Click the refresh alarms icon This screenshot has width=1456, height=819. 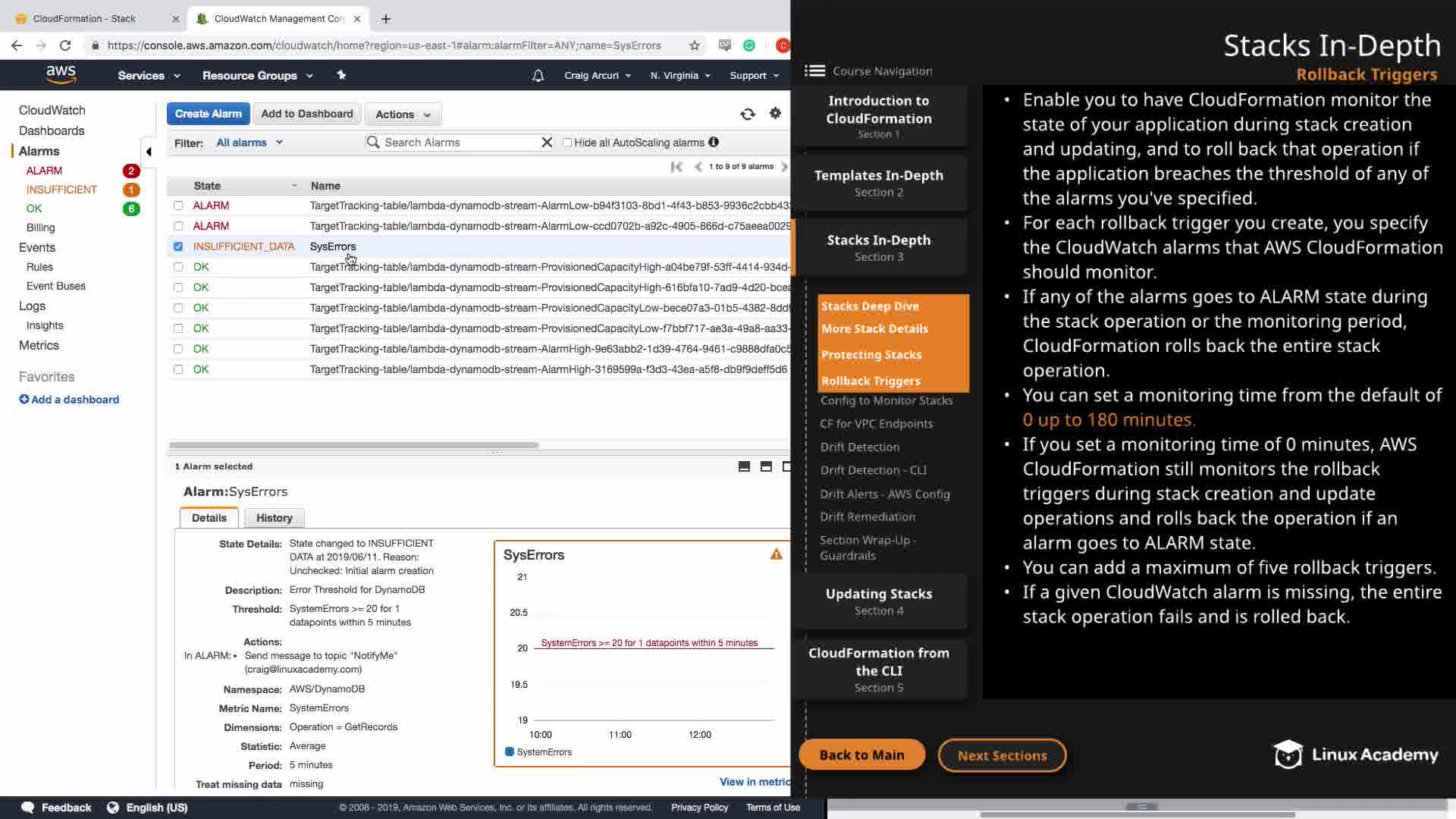[748, 114]
